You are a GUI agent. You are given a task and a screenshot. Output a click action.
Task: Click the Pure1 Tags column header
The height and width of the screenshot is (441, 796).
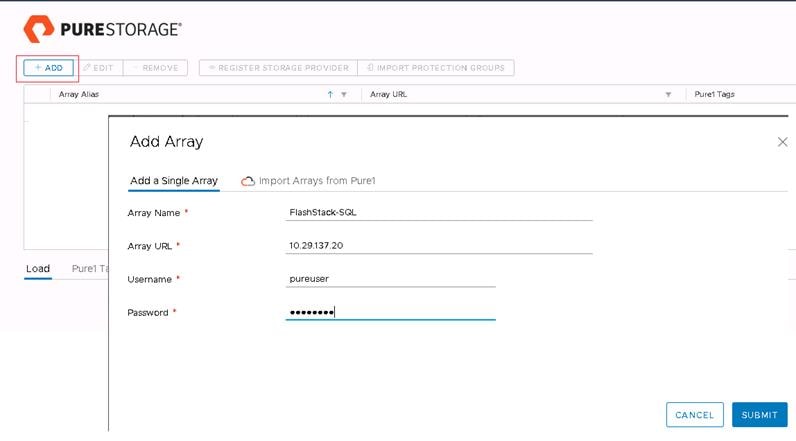[x=716, y=95]
